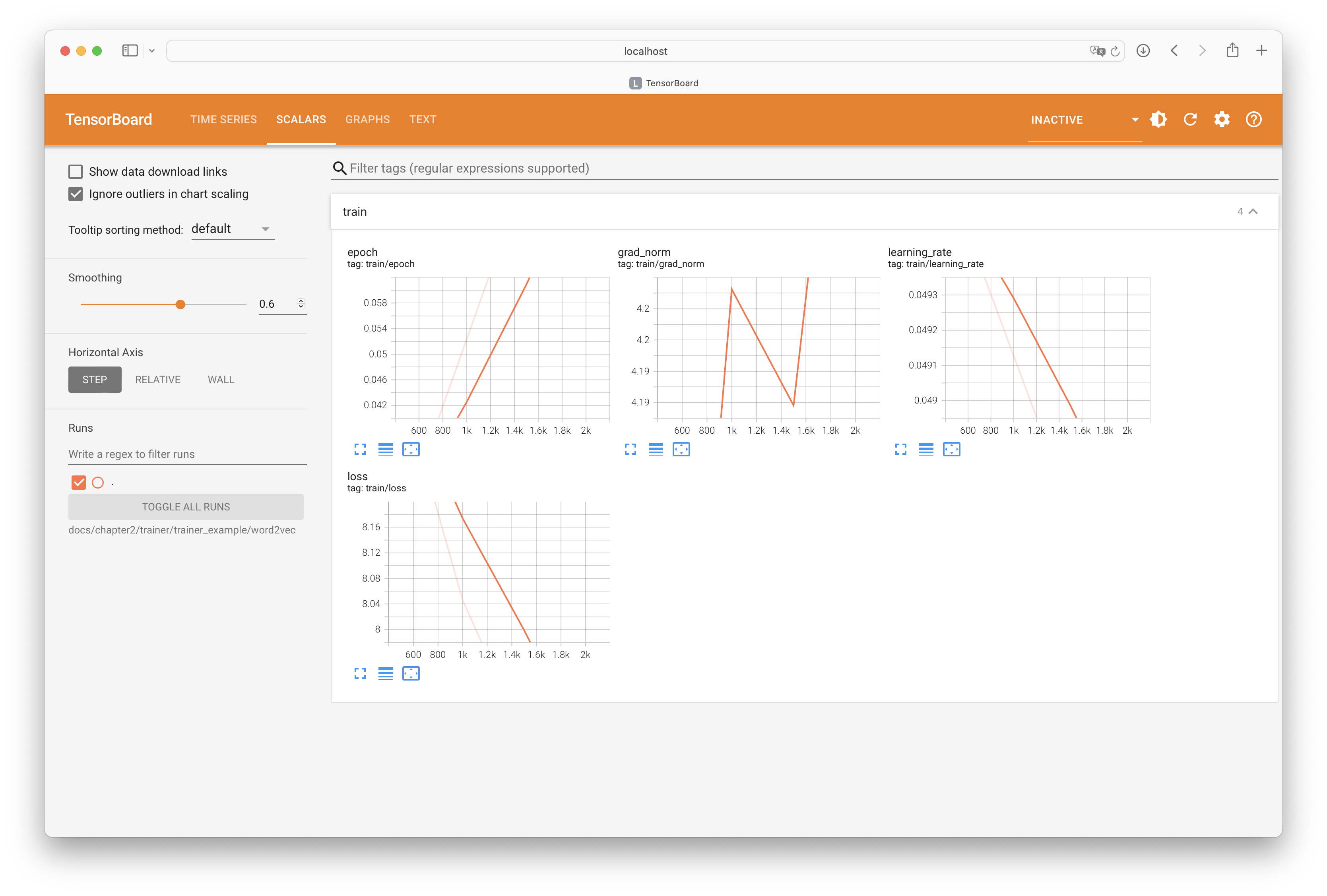Uncheck the run visibility checkbox
1327x896 pixels.
pos(79,483)
